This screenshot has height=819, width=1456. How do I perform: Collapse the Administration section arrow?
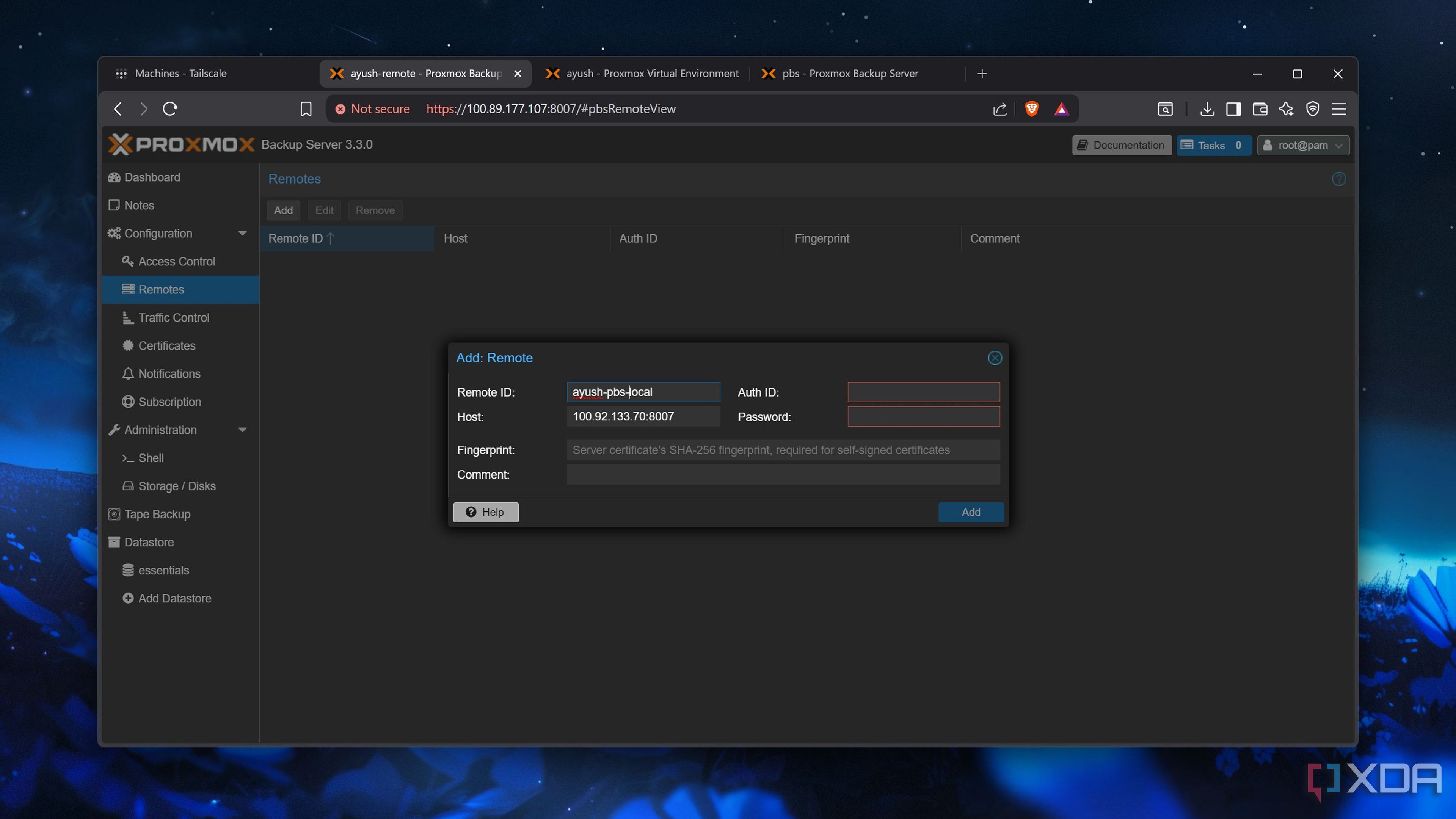[243, 430]
